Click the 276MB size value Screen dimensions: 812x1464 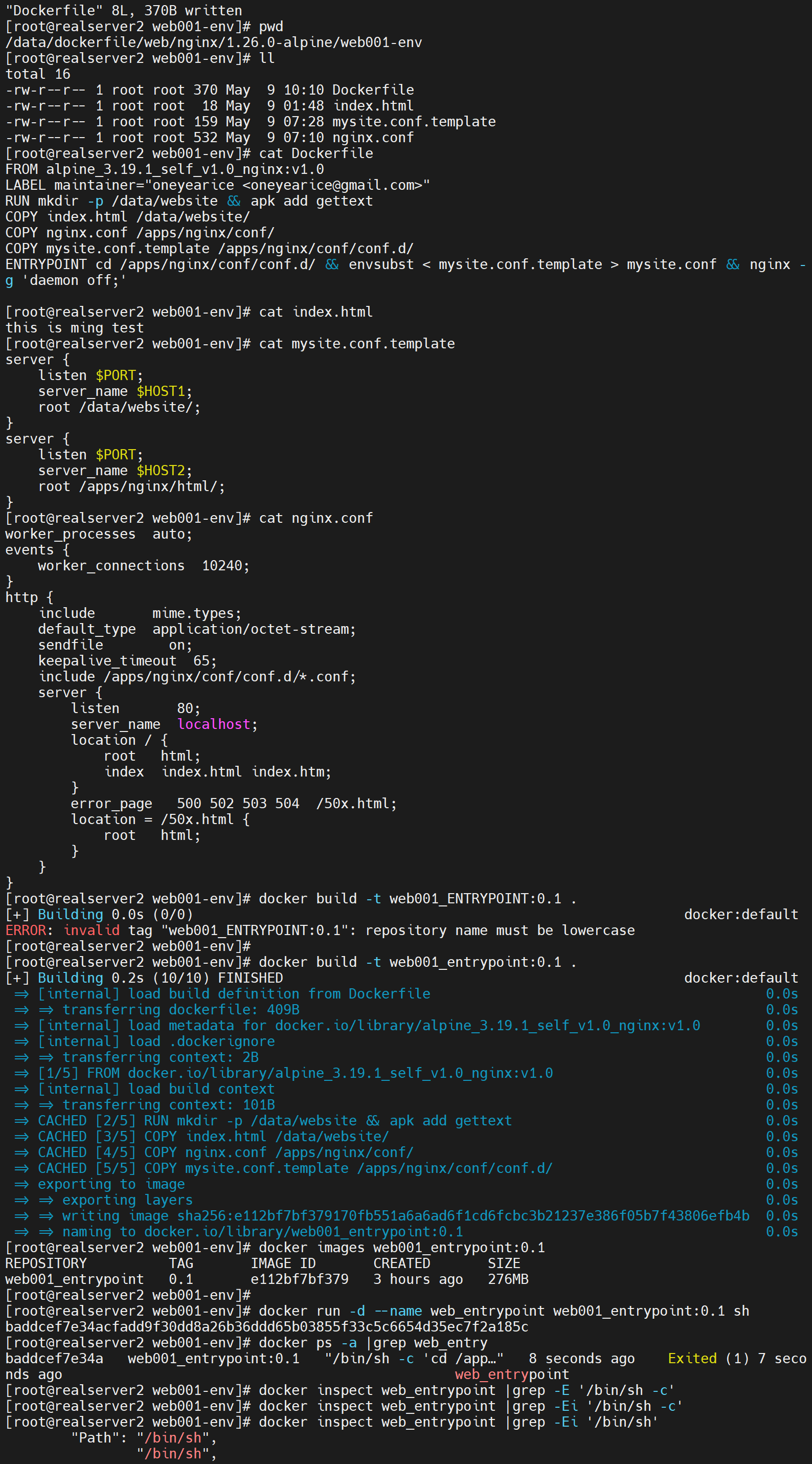click(x=508, y=1279)
